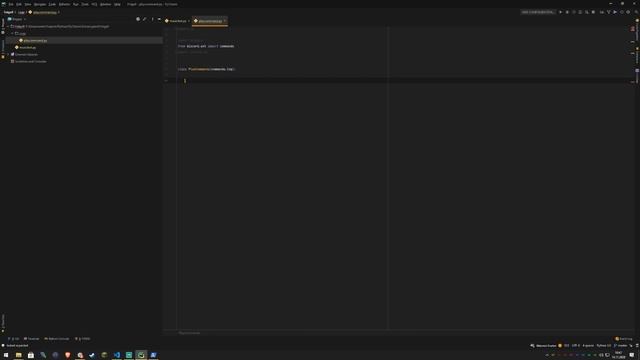Click the cogs breadcrumb in navigation bar
This screenshot has width=640, height=360.
(21, 12)
